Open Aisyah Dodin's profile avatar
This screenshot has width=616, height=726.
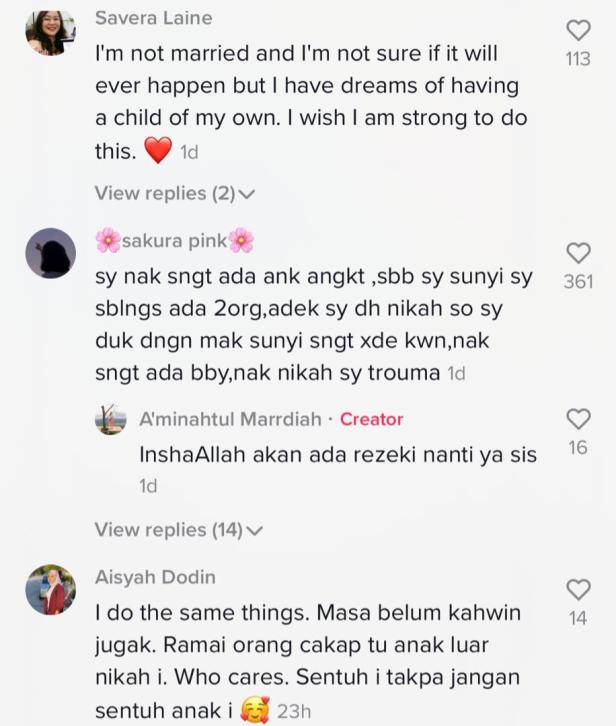click(50, 589)
